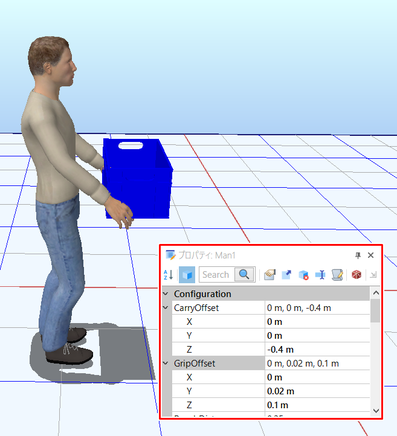Pin the properties panel with the pushpin icon
Viewport: 397px width, 436px height.
tap(358, 255)
